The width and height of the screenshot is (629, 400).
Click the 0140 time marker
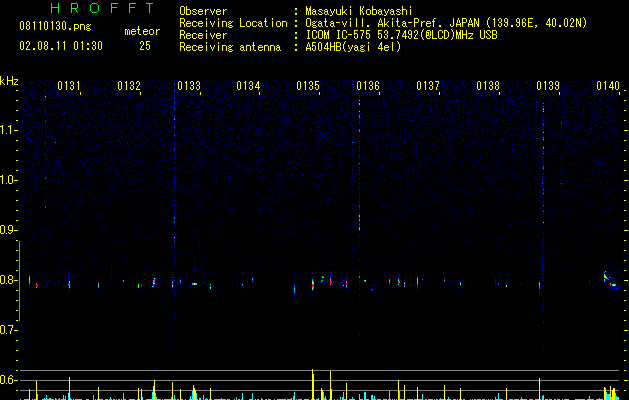click(608, 85)
